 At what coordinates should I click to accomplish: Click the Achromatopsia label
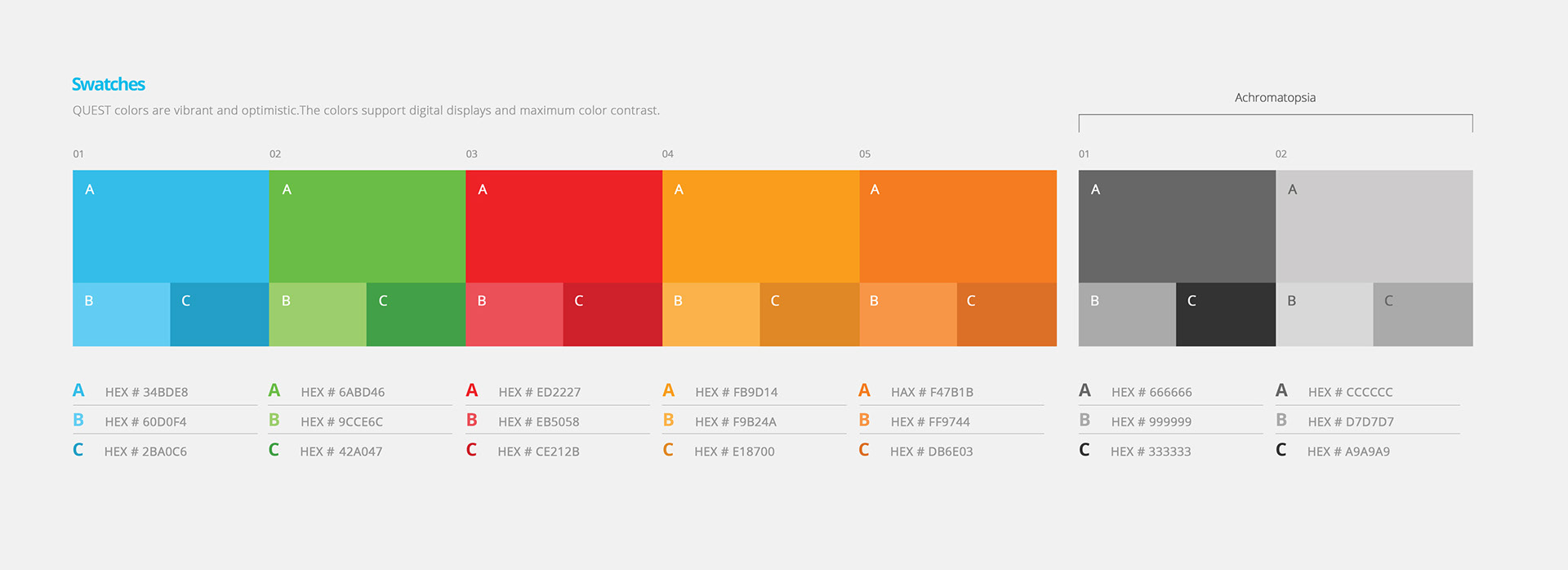(x=1275, y=98)
